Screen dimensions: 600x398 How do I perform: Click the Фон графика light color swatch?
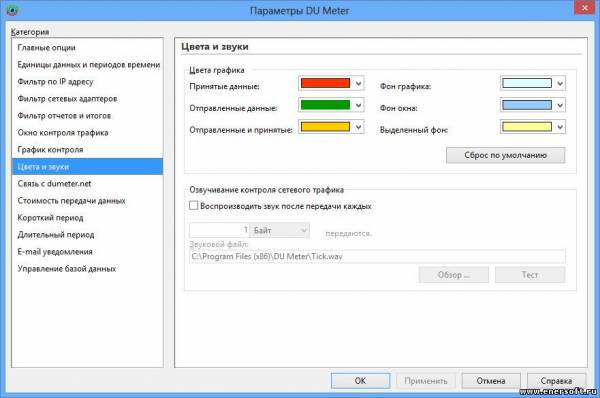pyautogui.click(x=527, y=83)
